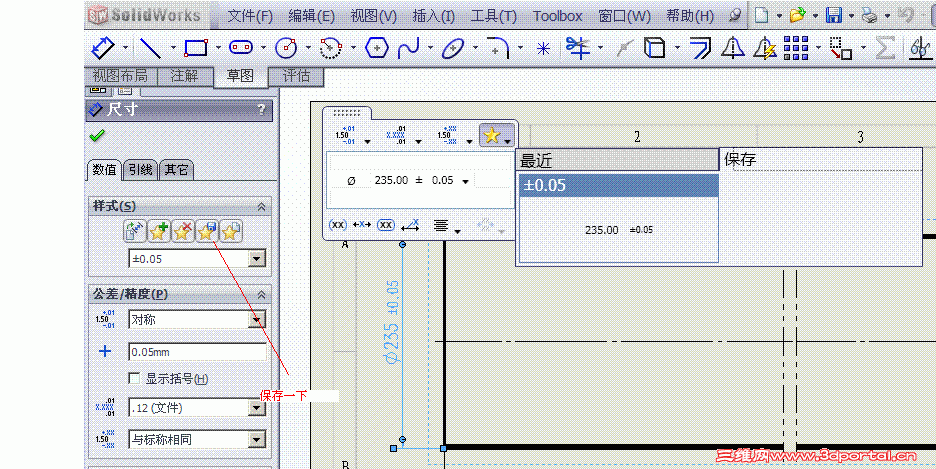Select the Move Entities tool
The height and width of the screenshot is (469, 936).
[x=840, y=48]
